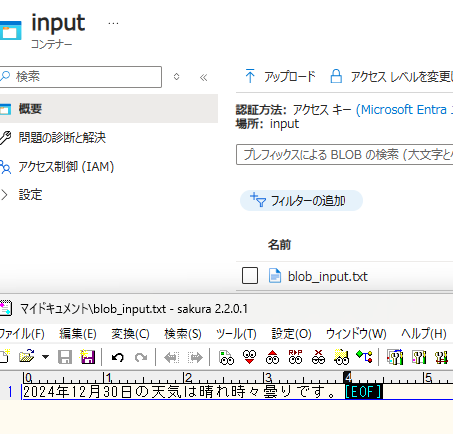
Task: Open type-specific settings icon
Action: click(x=419, y=357)
